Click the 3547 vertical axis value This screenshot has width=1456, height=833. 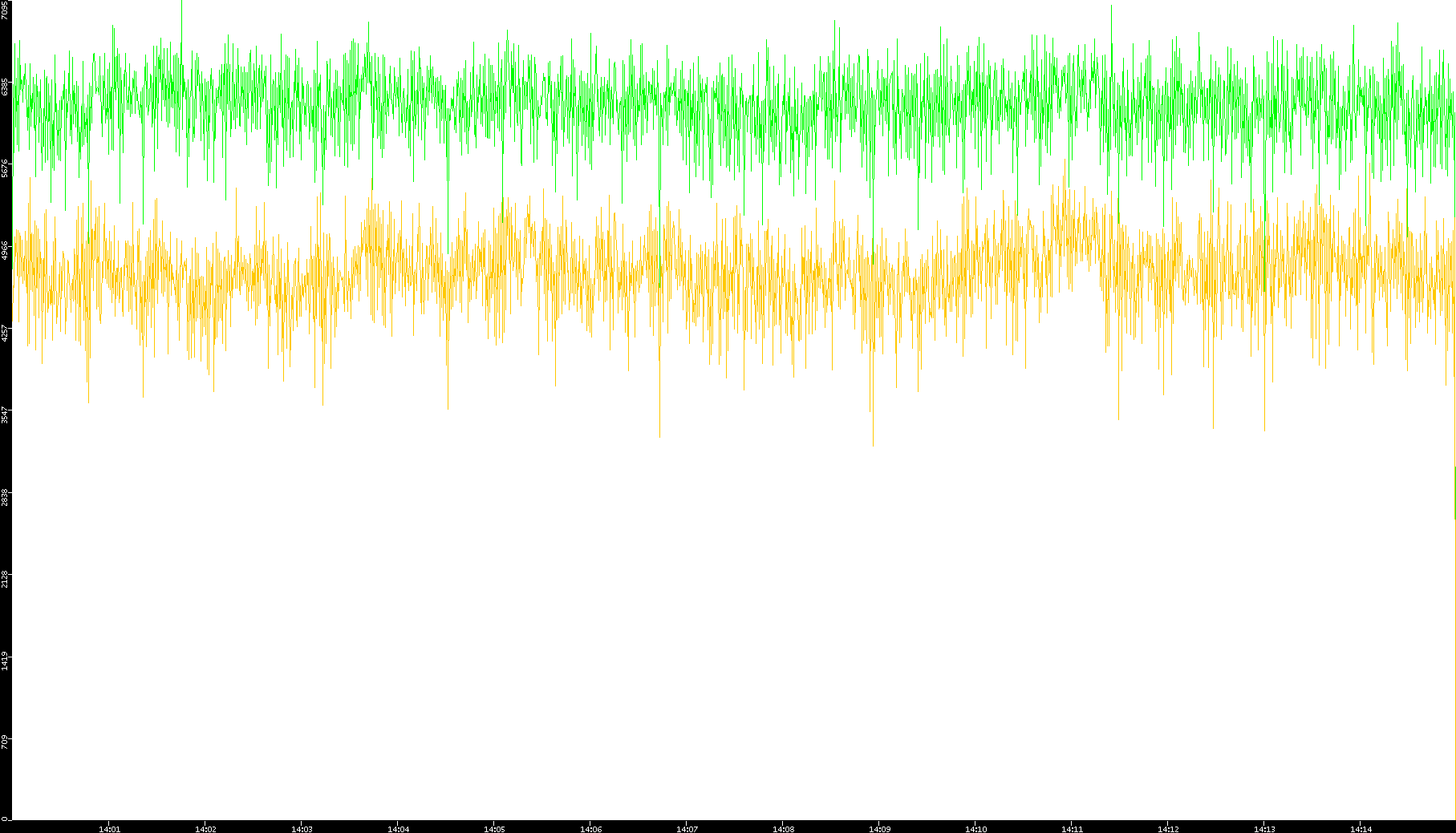pos(6,415)
